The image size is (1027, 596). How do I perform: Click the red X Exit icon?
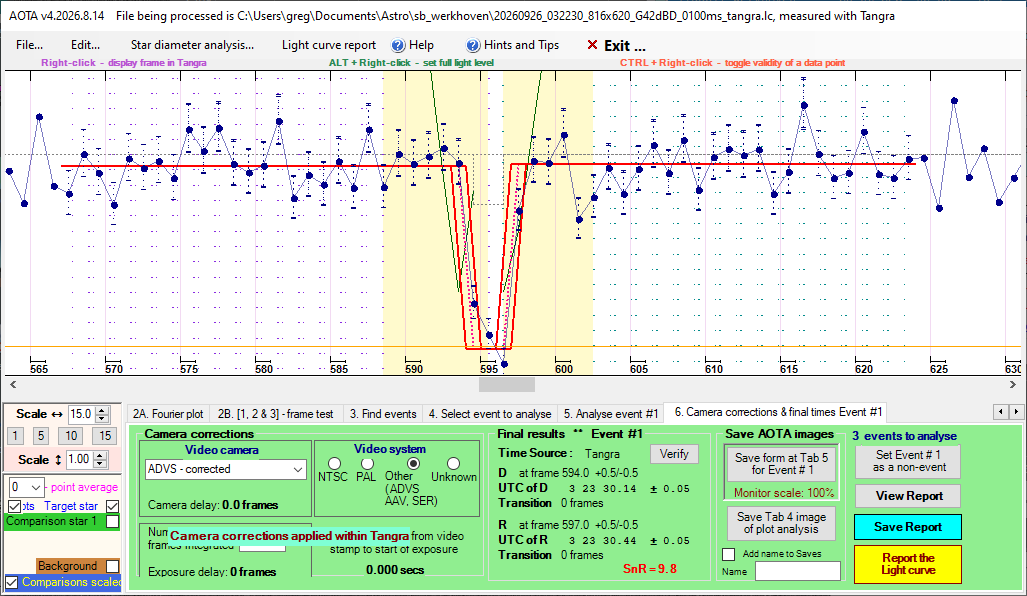click(592, 45)
